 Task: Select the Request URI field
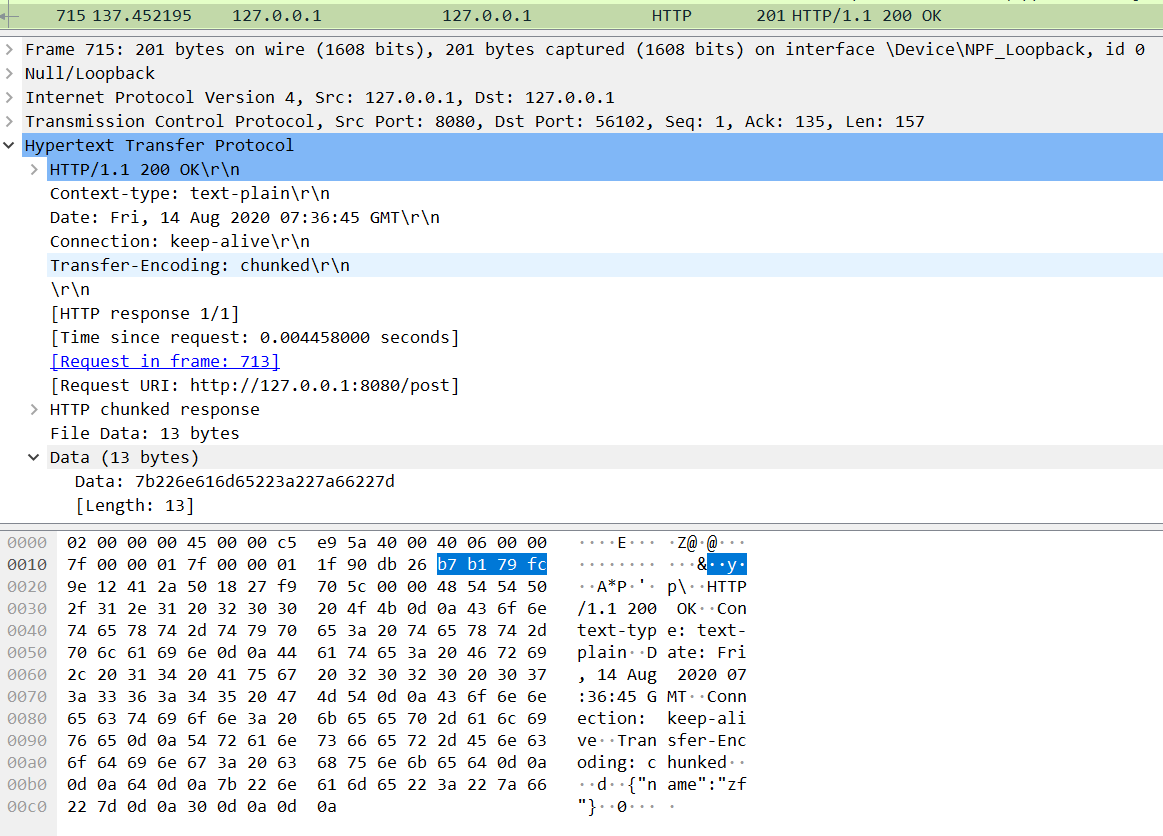[x=254, y=385]
